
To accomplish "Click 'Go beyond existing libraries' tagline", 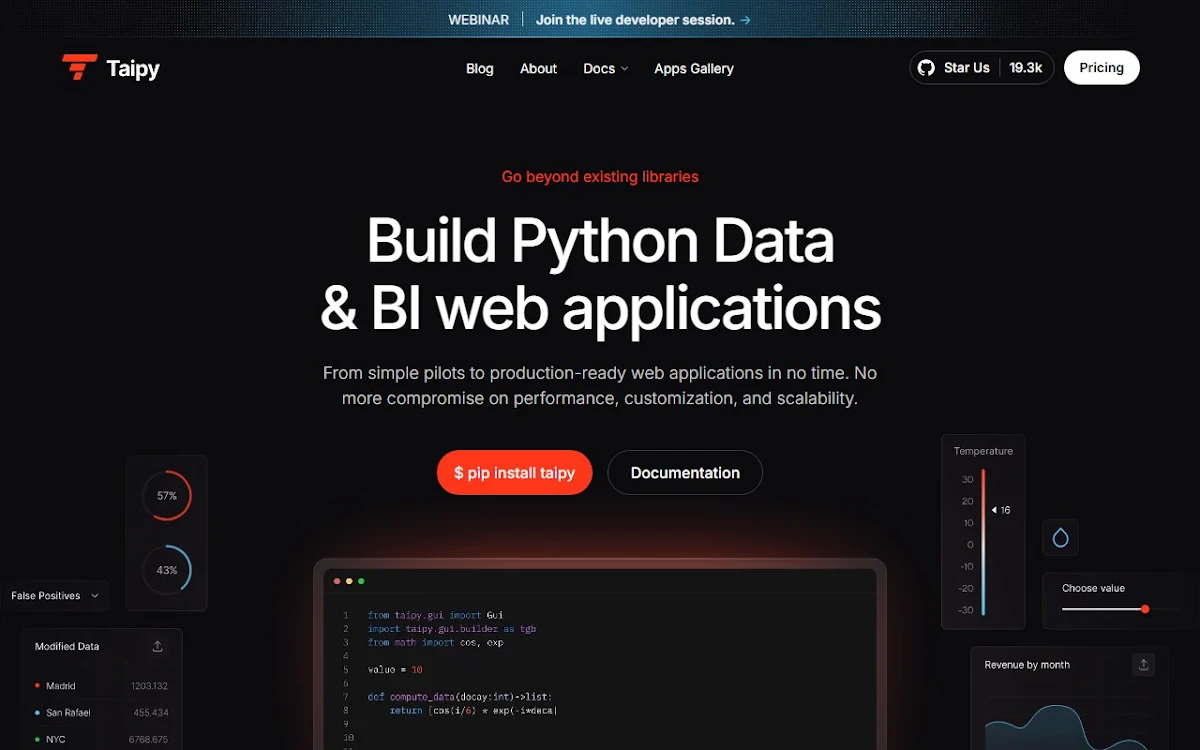I will pos(600,177).
